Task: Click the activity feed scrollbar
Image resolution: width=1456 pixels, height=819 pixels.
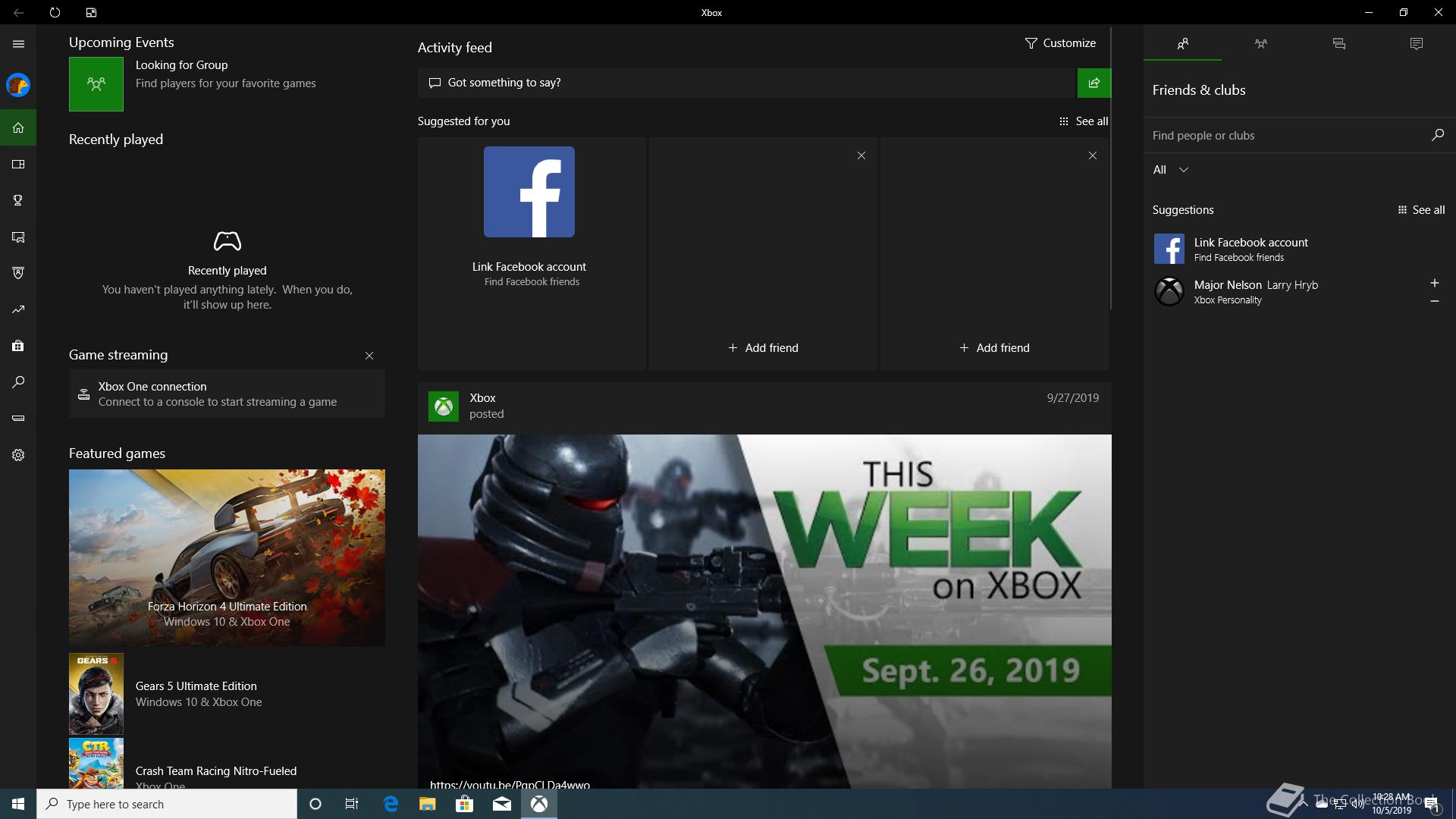Action: (x=1111, y=168)
